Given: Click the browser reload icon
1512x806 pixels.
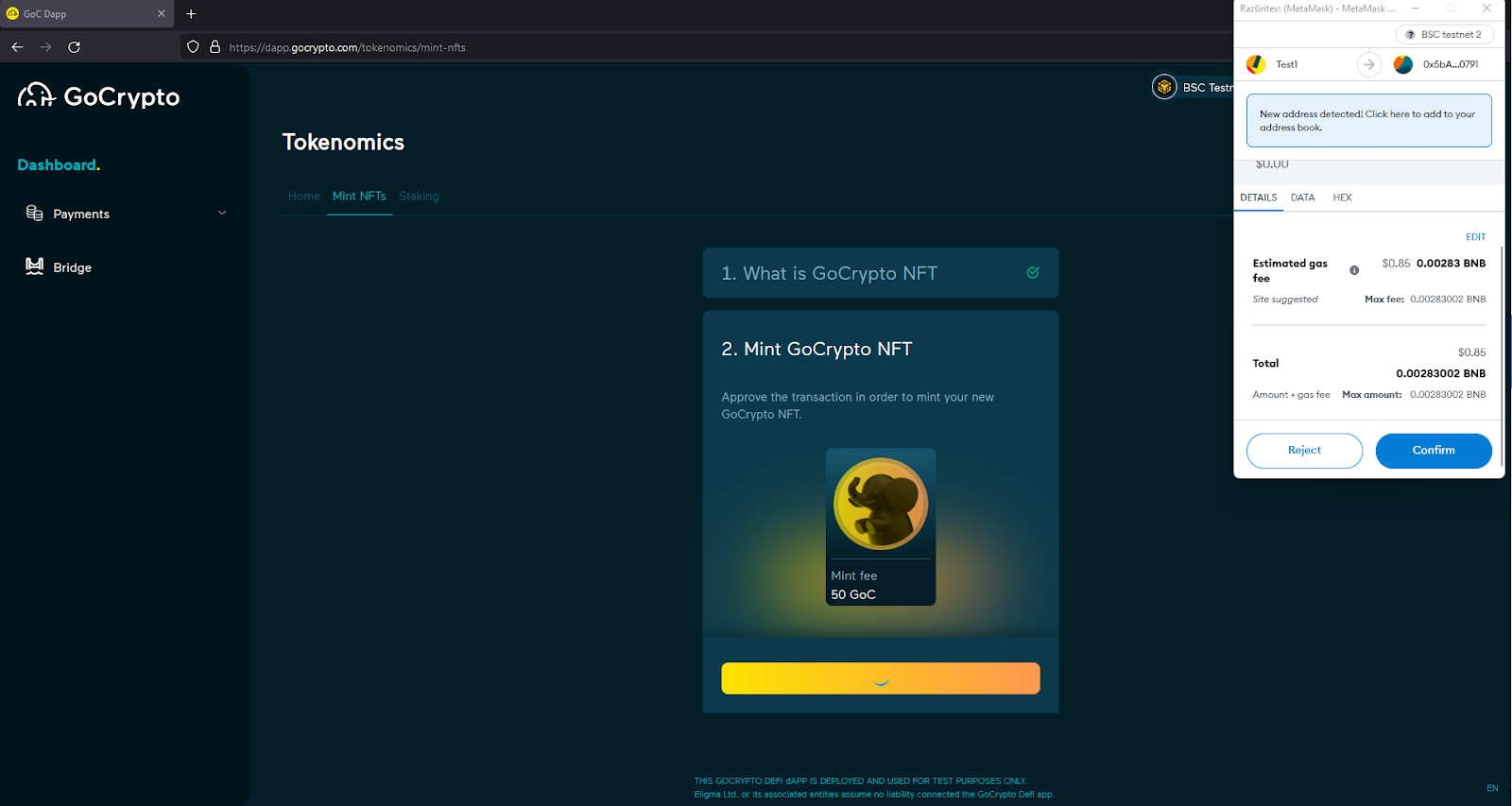Looking at the screenshot, I should (x=74, y=47).
